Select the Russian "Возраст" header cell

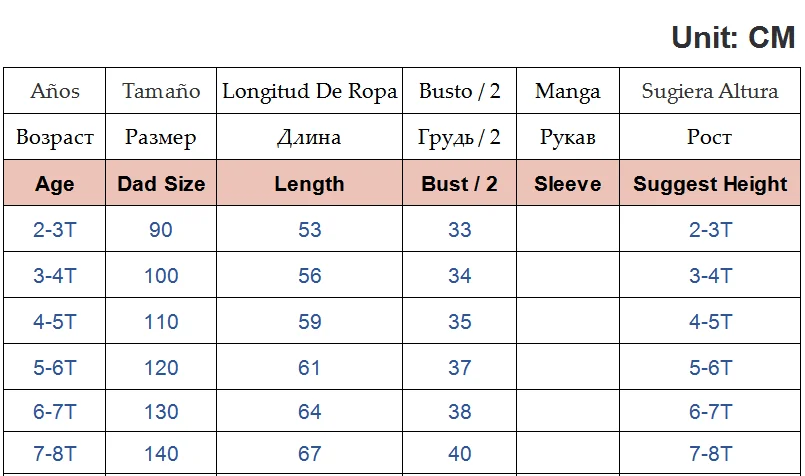tap(55, 137)
